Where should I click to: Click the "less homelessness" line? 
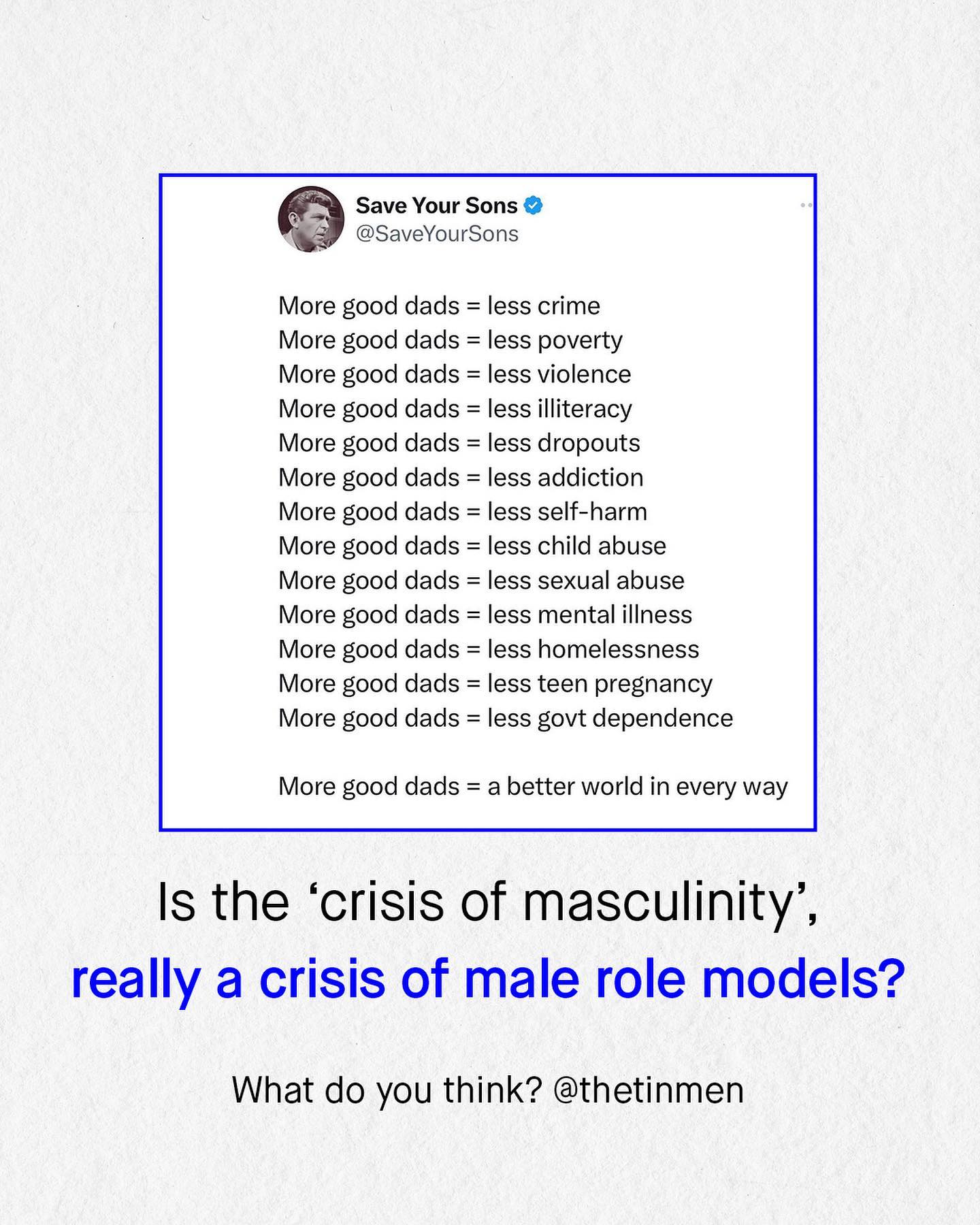coord(489,649)
